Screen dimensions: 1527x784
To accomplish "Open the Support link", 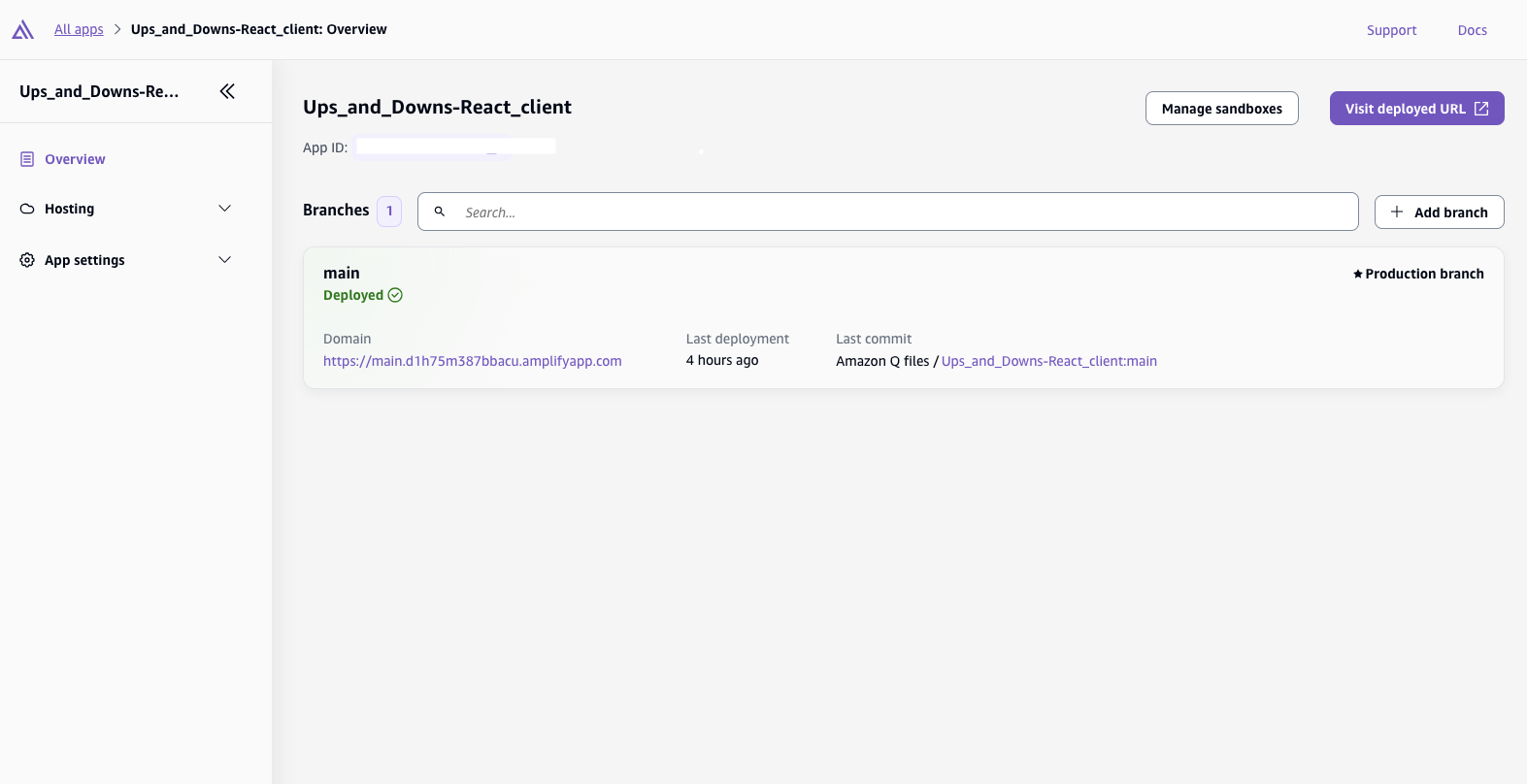I will click(1391, 30).
